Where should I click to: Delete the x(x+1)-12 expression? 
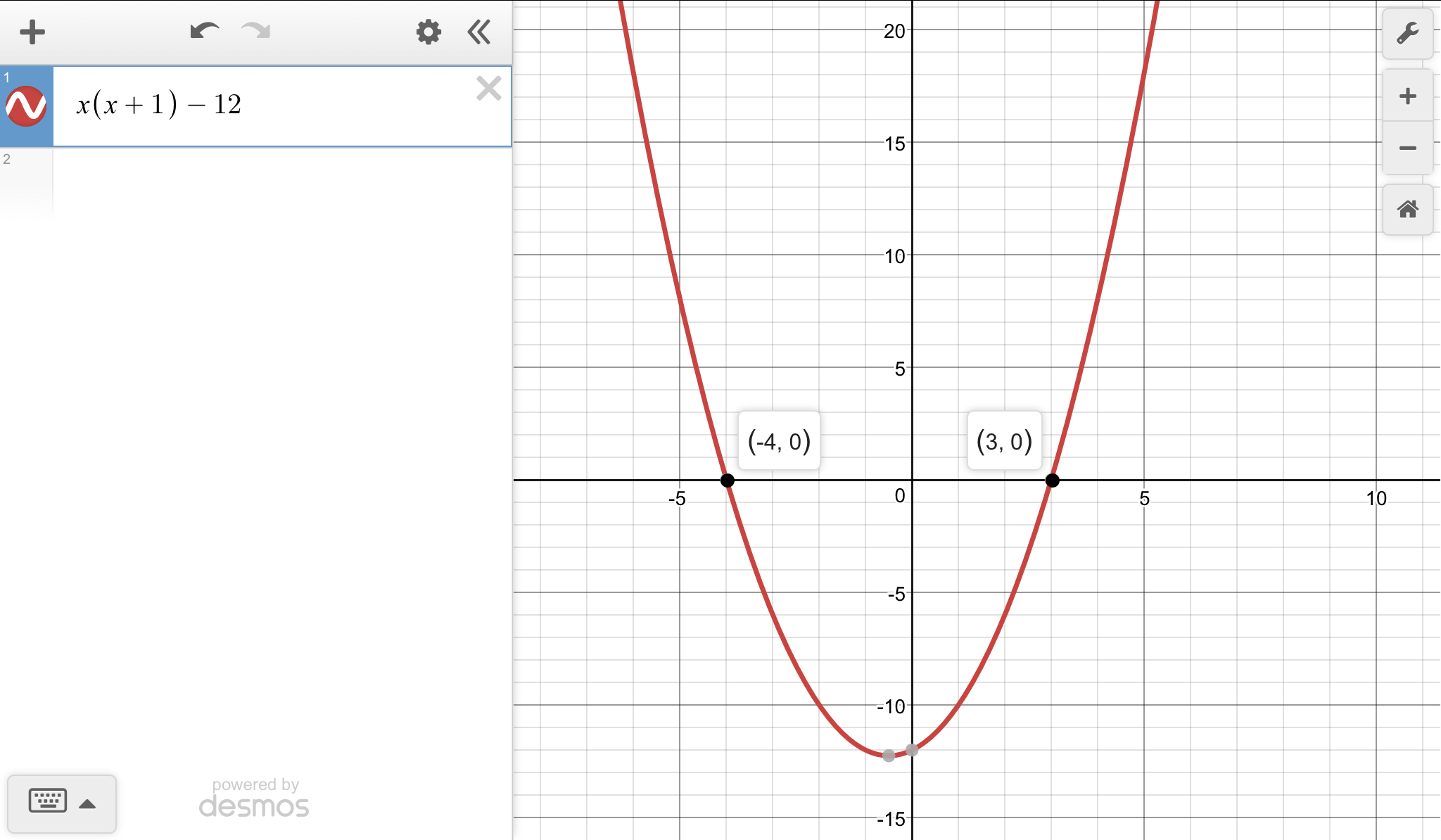coord(488,89)
